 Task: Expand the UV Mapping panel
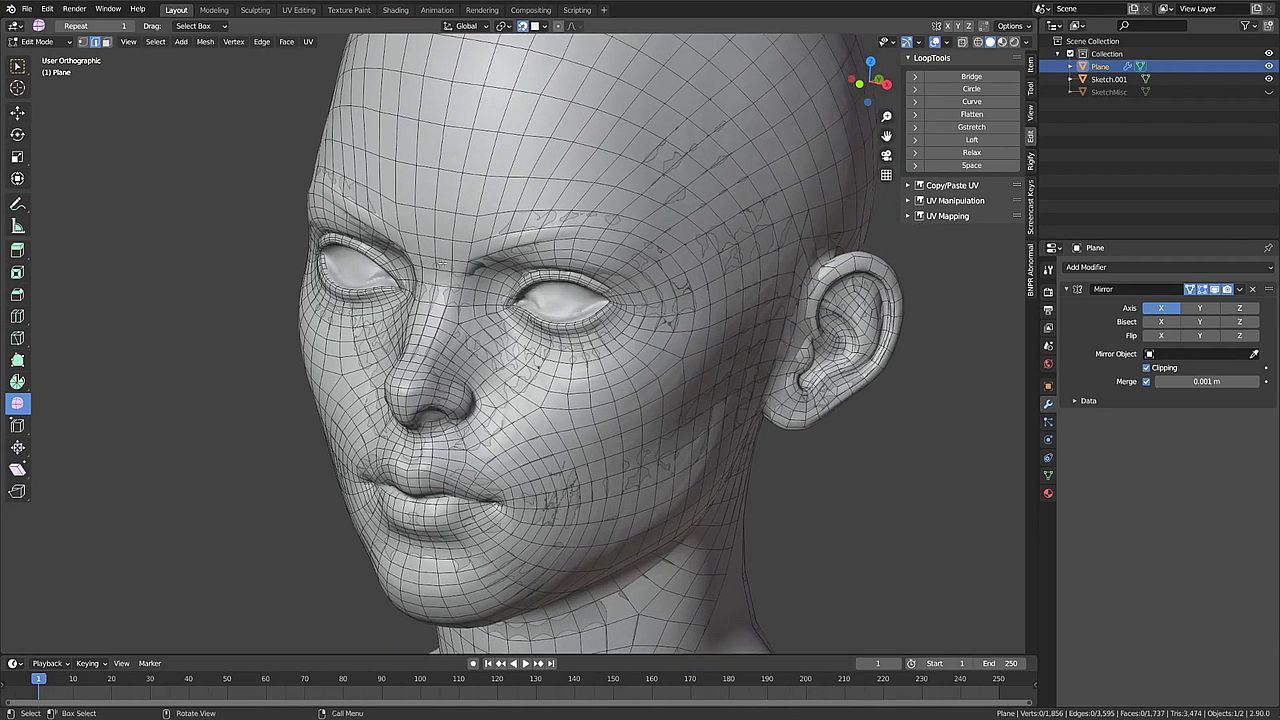pyautogui.click(x=947, y=216)
